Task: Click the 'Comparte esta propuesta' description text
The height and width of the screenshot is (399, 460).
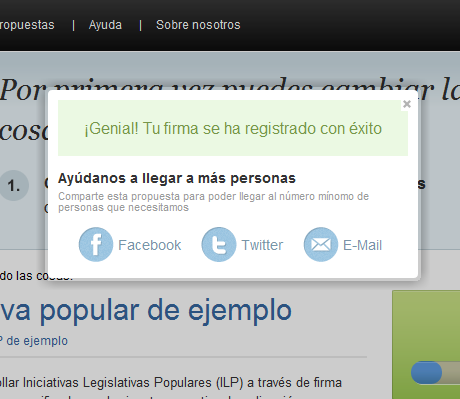Action: [x=213, y=202]
